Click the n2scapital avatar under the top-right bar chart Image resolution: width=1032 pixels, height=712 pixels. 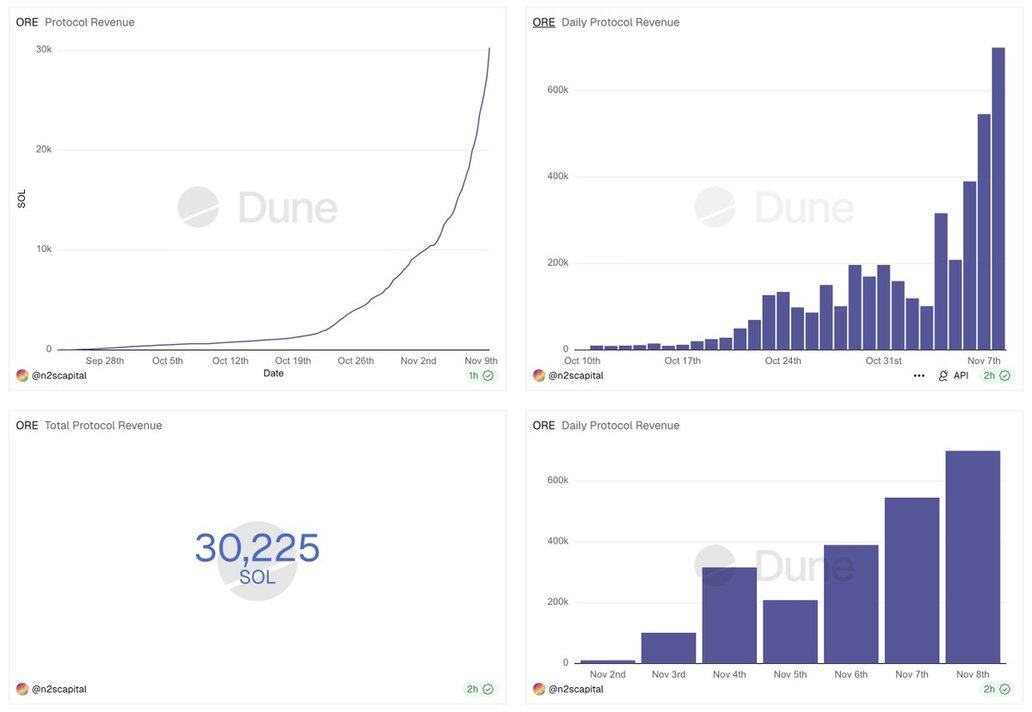click(x=539, y=376)
